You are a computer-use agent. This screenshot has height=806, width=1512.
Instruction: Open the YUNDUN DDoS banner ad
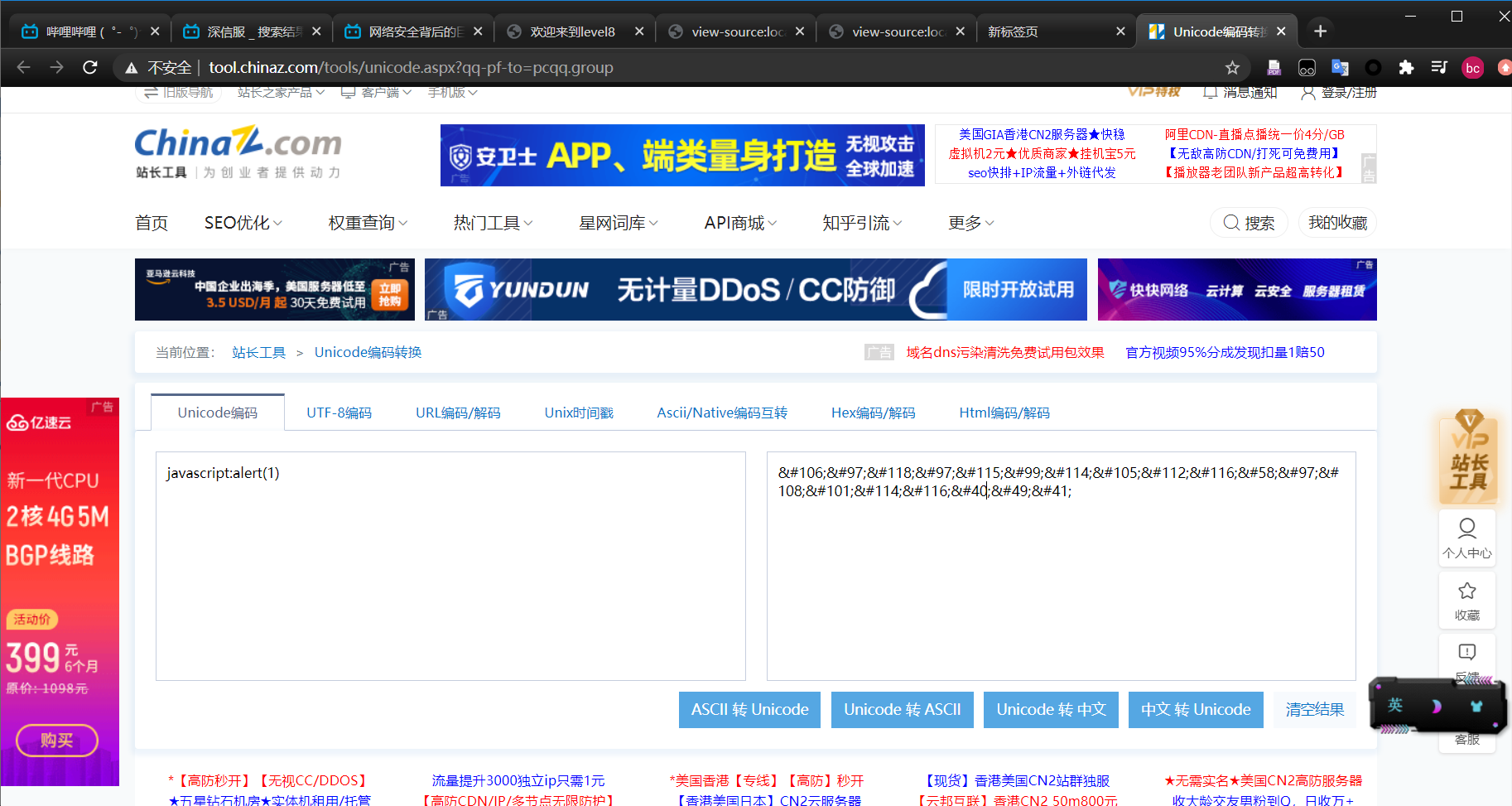[x=756, y=289]
